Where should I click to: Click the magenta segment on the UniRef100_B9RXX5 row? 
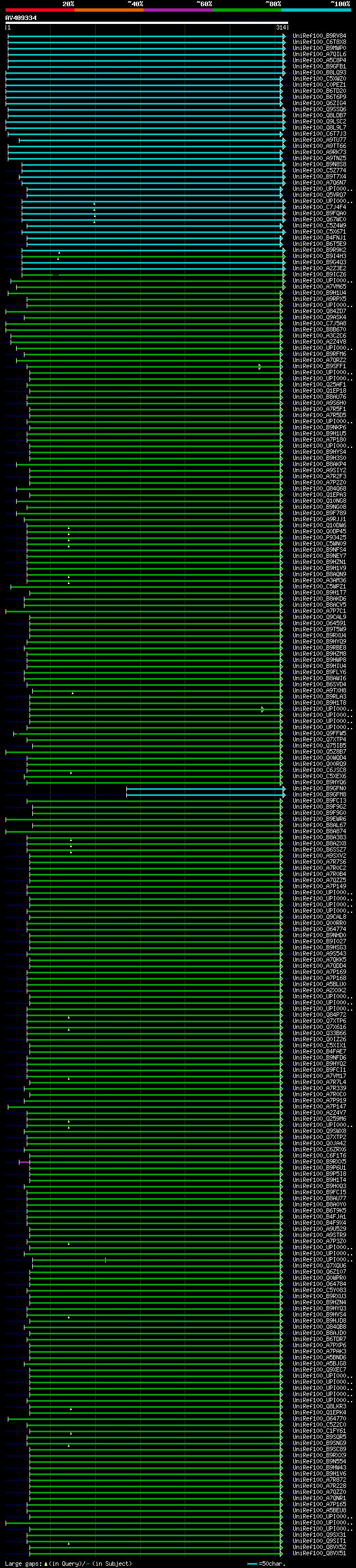(24, 1161)
